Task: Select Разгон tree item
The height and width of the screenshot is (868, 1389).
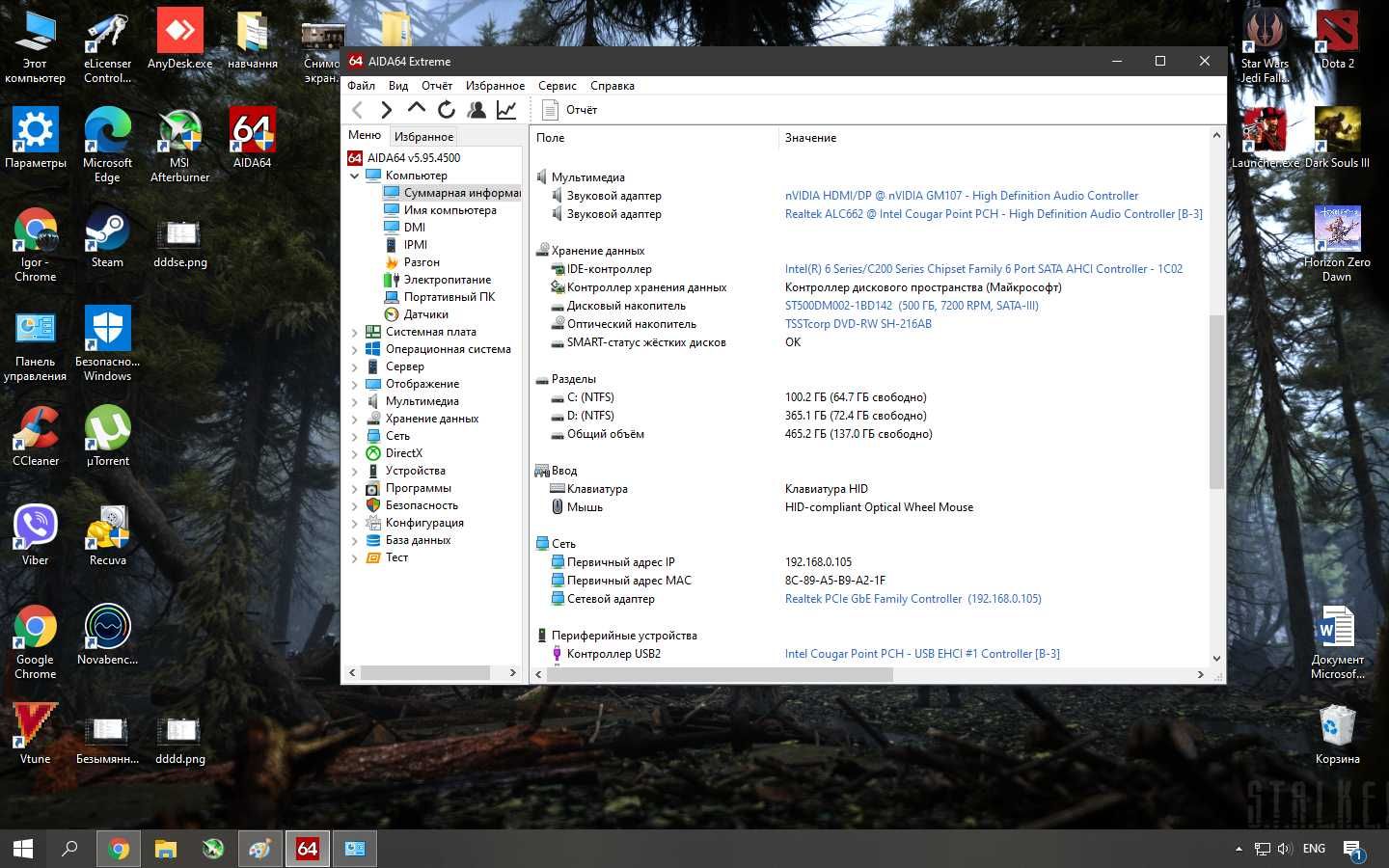Action: point(422,262)
